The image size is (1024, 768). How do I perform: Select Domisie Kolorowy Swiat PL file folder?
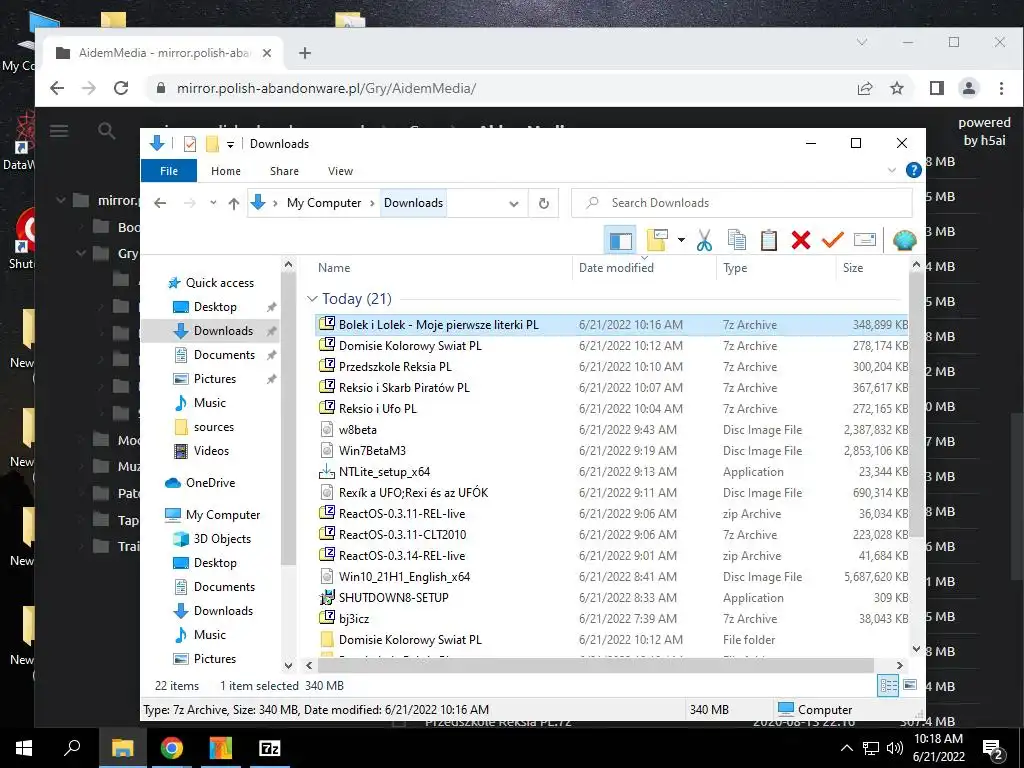point(611,639)
